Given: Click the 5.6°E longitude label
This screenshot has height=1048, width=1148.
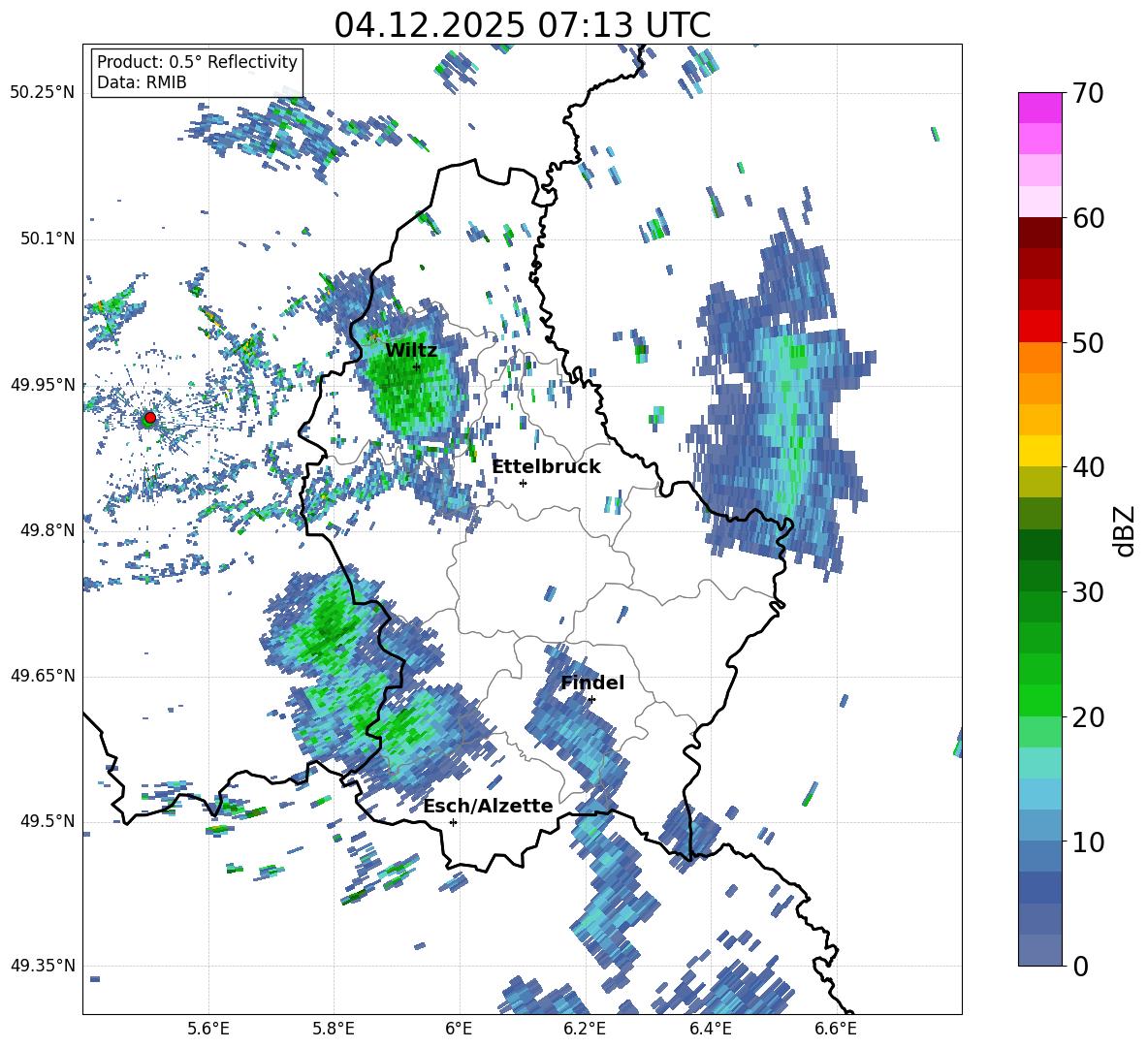Looking at the screenshot, I should [x=208, y=1029].
